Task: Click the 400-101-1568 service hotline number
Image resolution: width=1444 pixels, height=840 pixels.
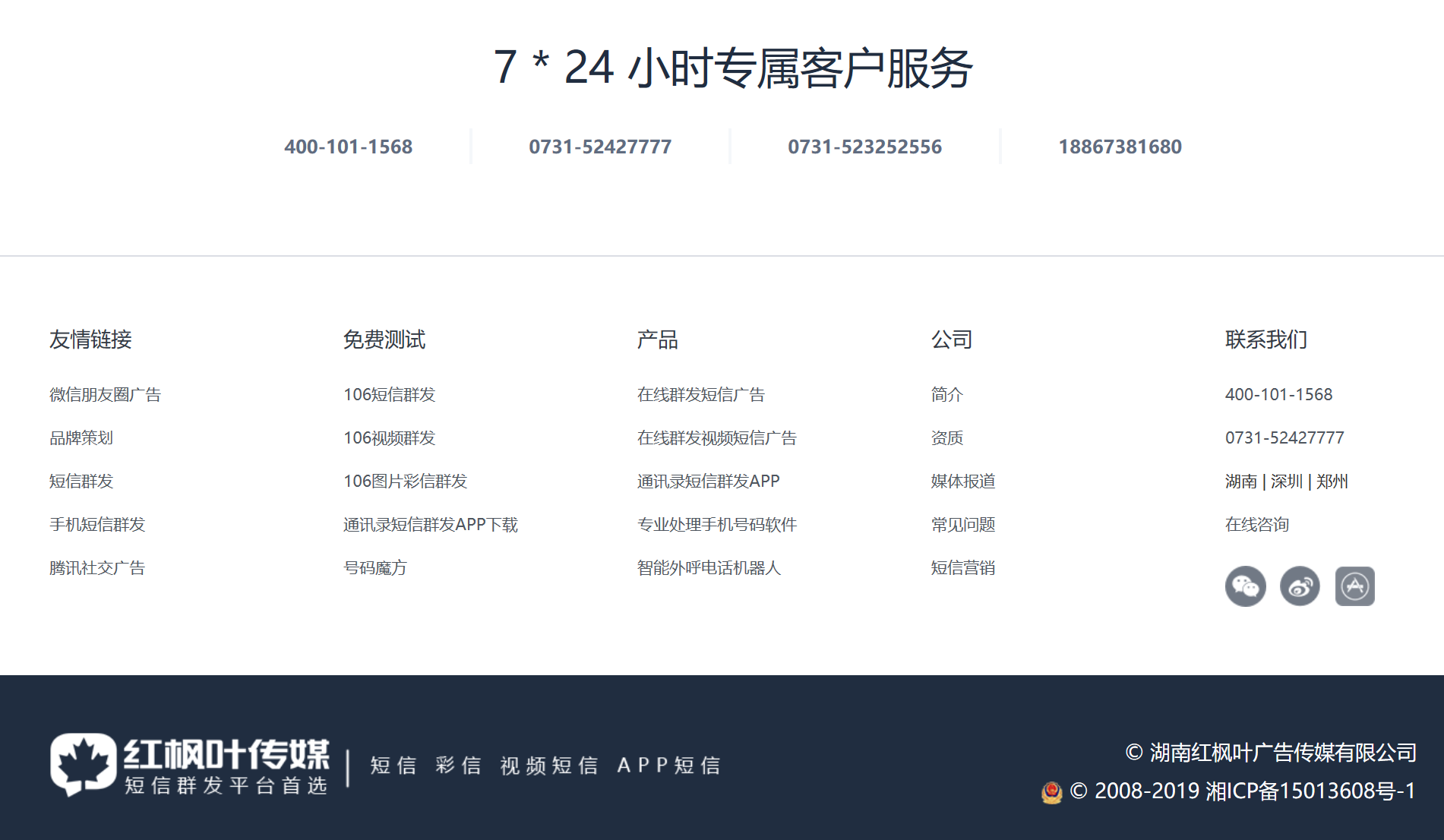Action: [x=348, y=147]
